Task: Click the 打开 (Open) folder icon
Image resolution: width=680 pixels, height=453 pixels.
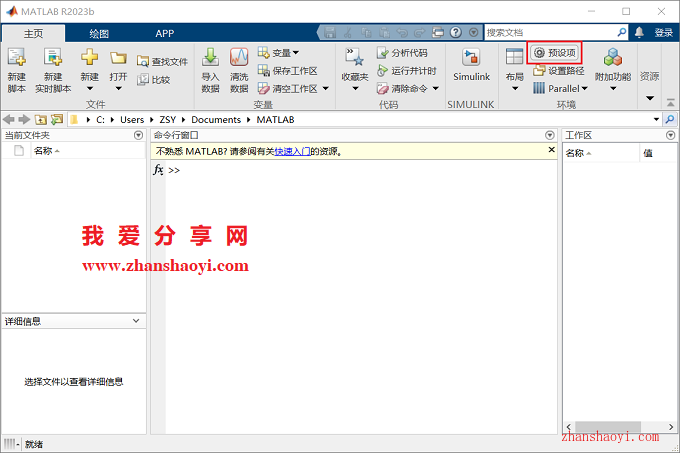Action: tap(118, 58)
